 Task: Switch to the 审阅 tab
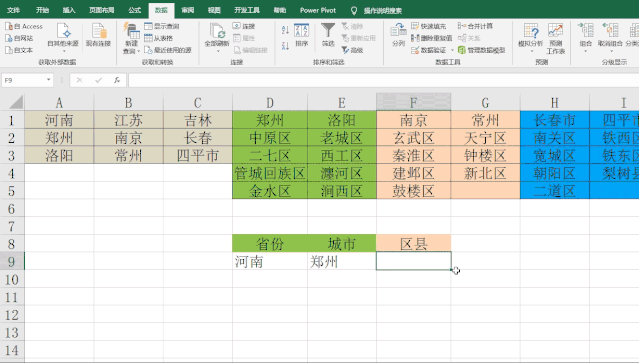click(187, 10)
